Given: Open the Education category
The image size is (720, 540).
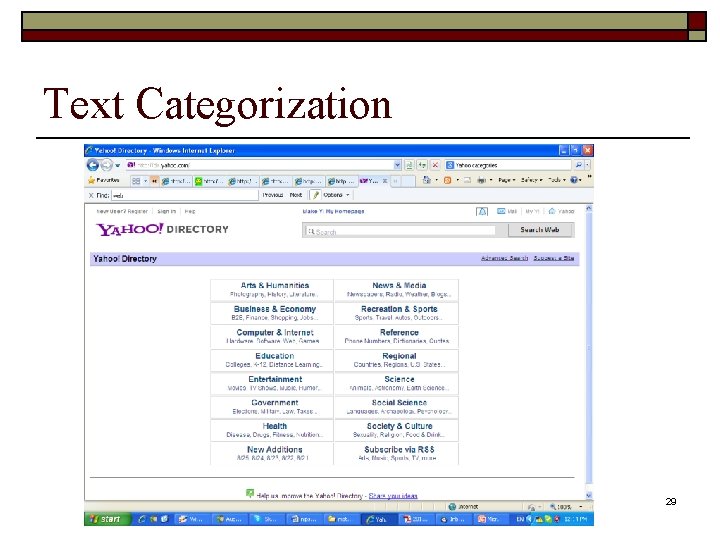Looking at the screenshot, I should (275, 356).
